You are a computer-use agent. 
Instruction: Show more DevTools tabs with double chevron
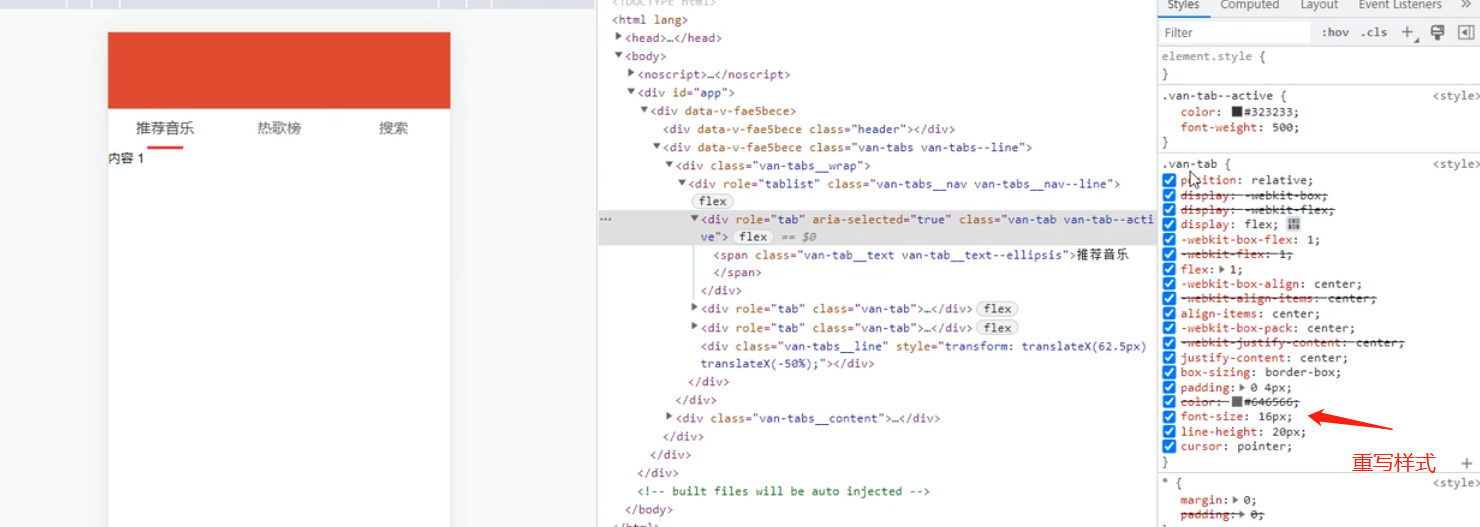tap(1468, 4)
